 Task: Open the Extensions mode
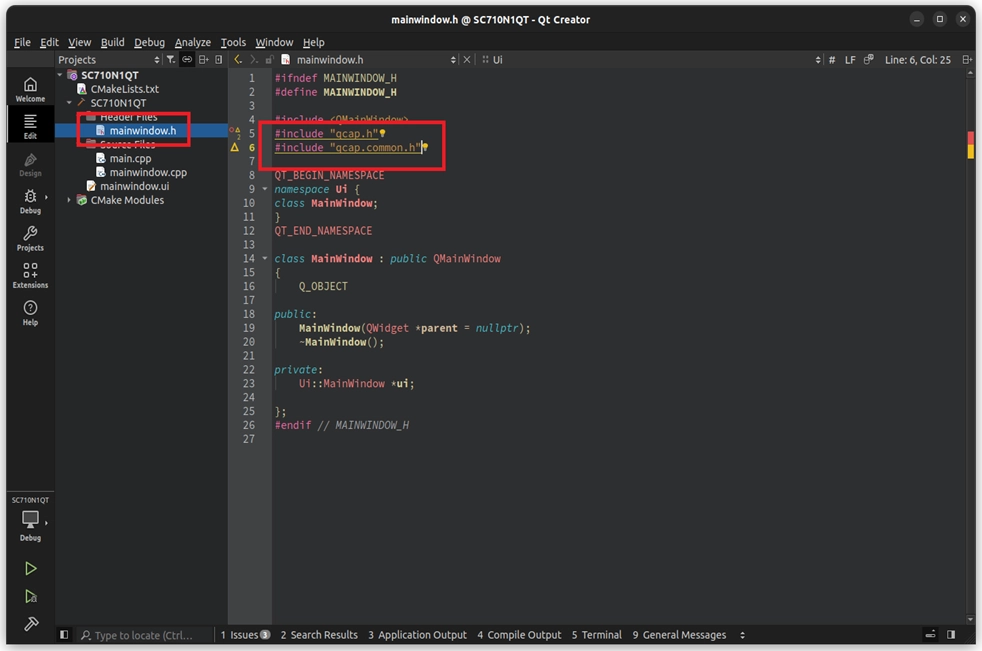[x=30, y=275]
